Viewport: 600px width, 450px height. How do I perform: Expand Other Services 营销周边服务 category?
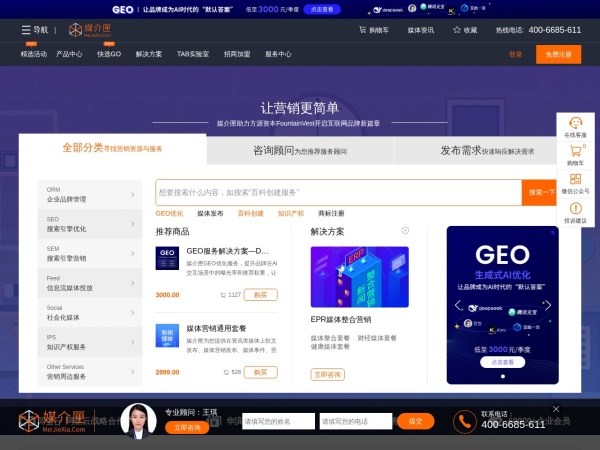tap(90, 371)
